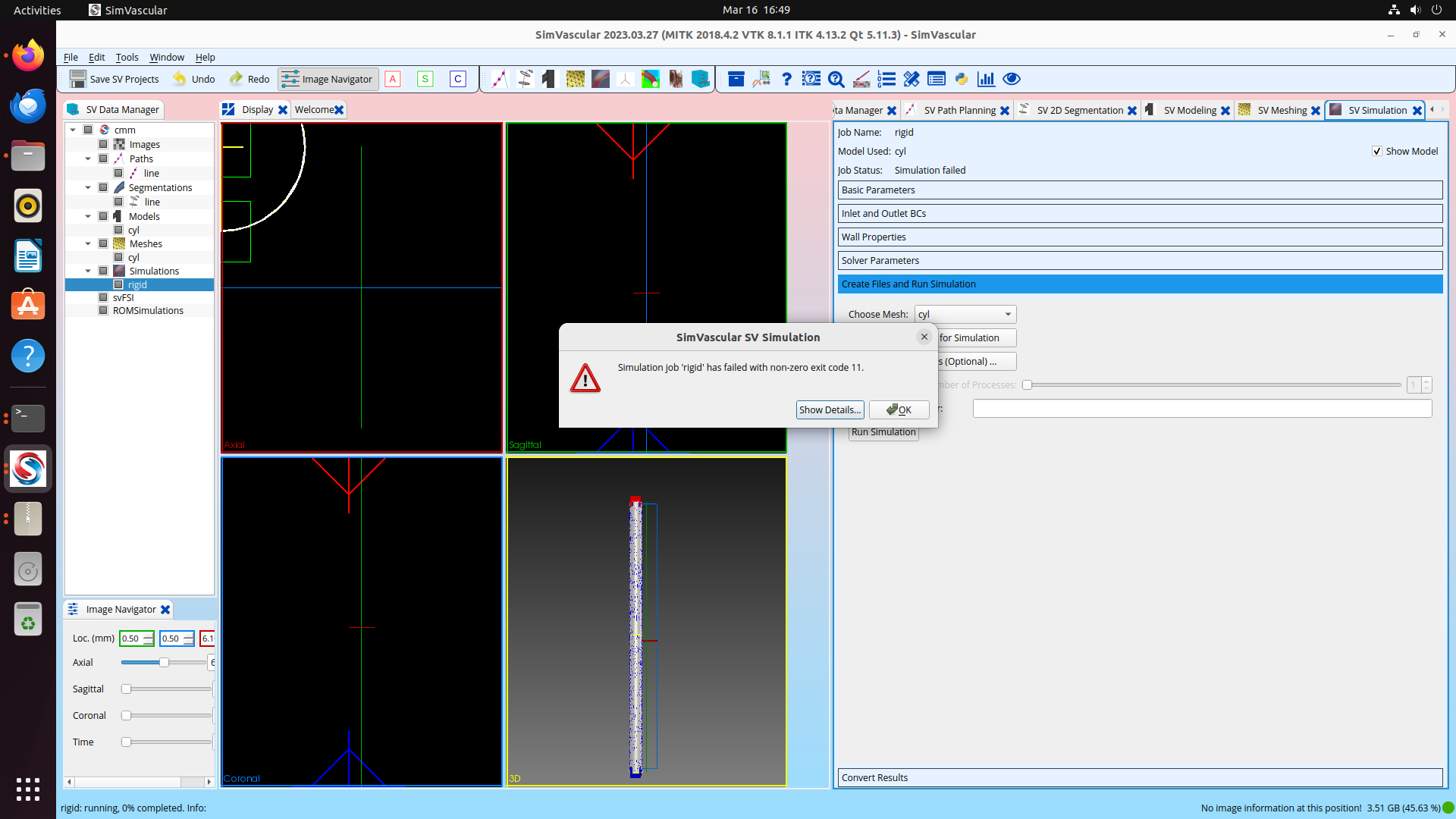Open Terminal from the dock

[x=28, y=418]
